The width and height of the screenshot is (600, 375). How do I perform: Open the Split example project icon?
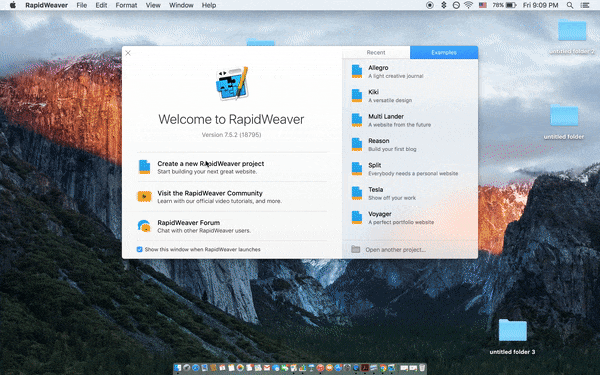tap(357, 169)
